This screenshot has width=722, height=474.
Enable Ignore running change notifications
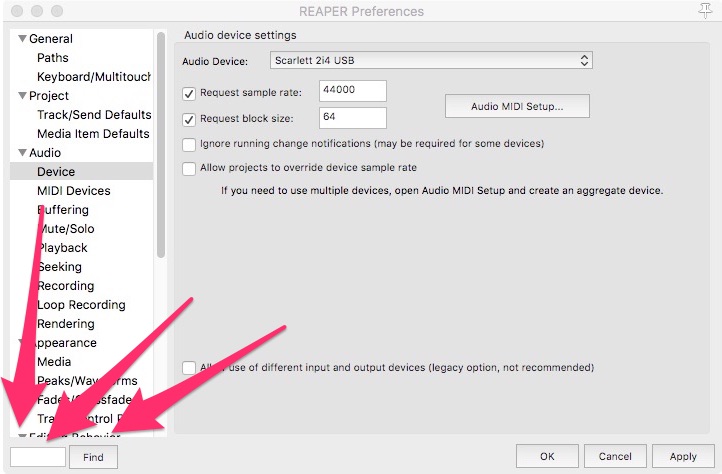pos(189,144)
